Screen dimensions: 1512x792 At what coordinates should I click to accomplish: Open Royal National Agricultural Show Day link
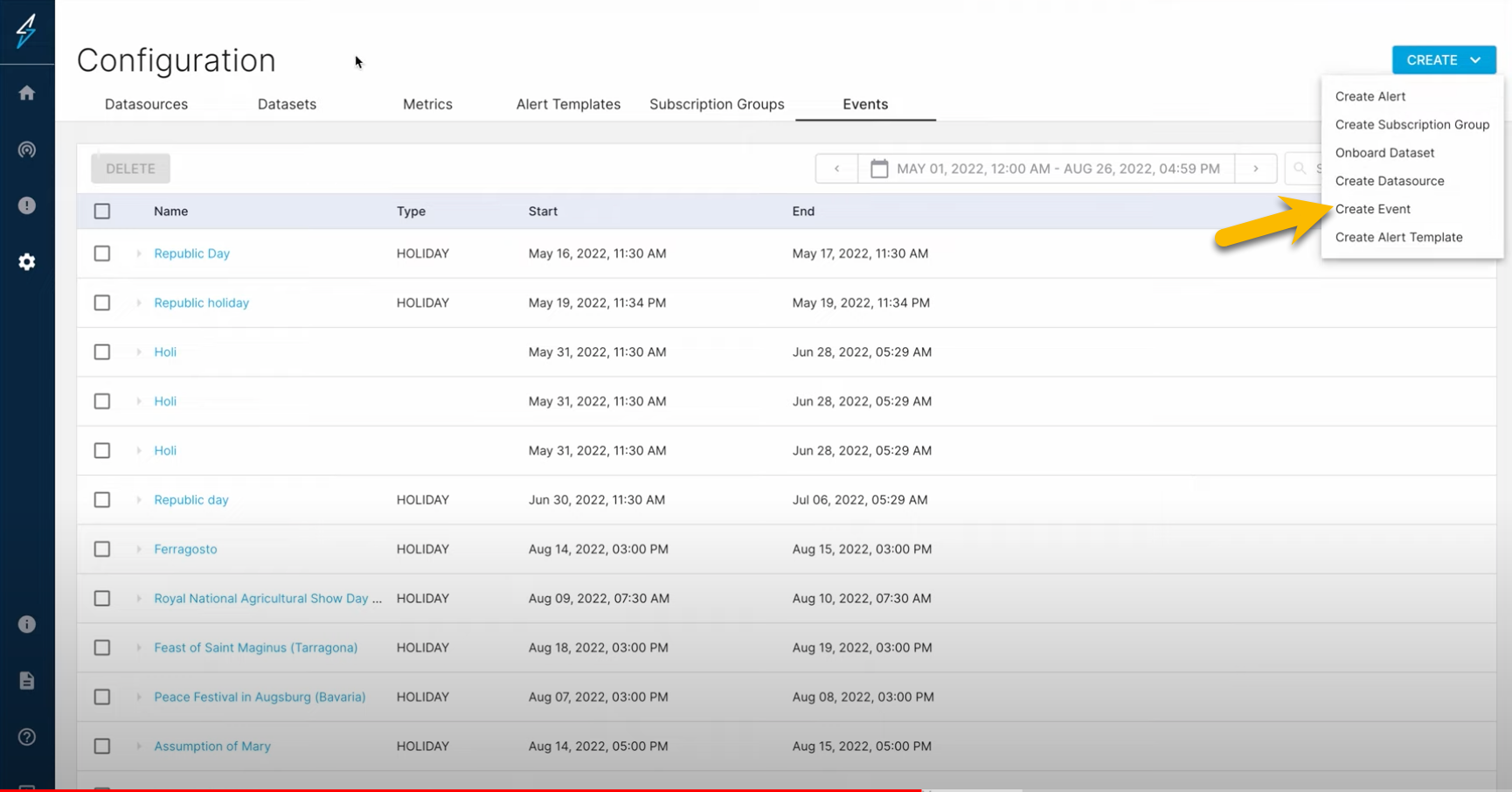[x=267, y=599]
